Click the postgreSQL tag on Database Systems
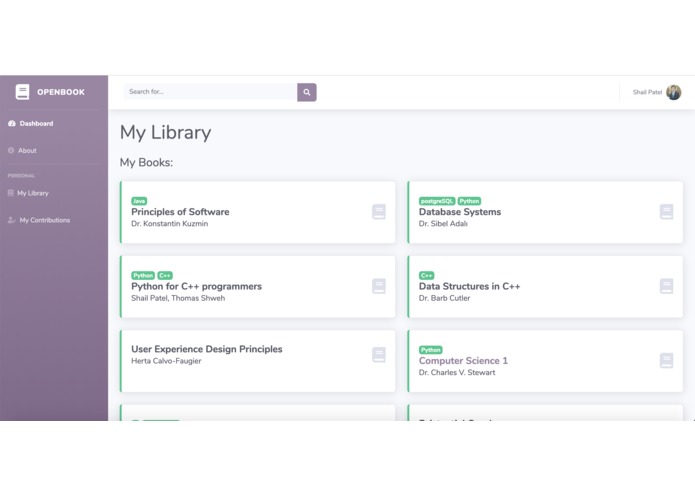The width and height of the screenshot is (695, 494). (437, 201)
